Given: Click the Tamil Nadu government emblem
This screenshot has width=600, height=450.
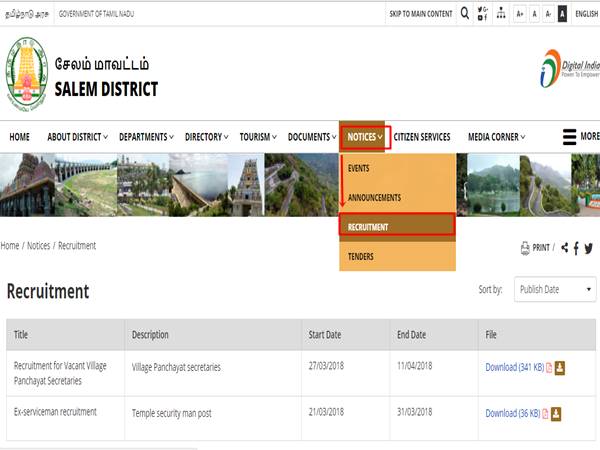Looking at the screenshot, I should pyautogui.click(x=27, y=74).
